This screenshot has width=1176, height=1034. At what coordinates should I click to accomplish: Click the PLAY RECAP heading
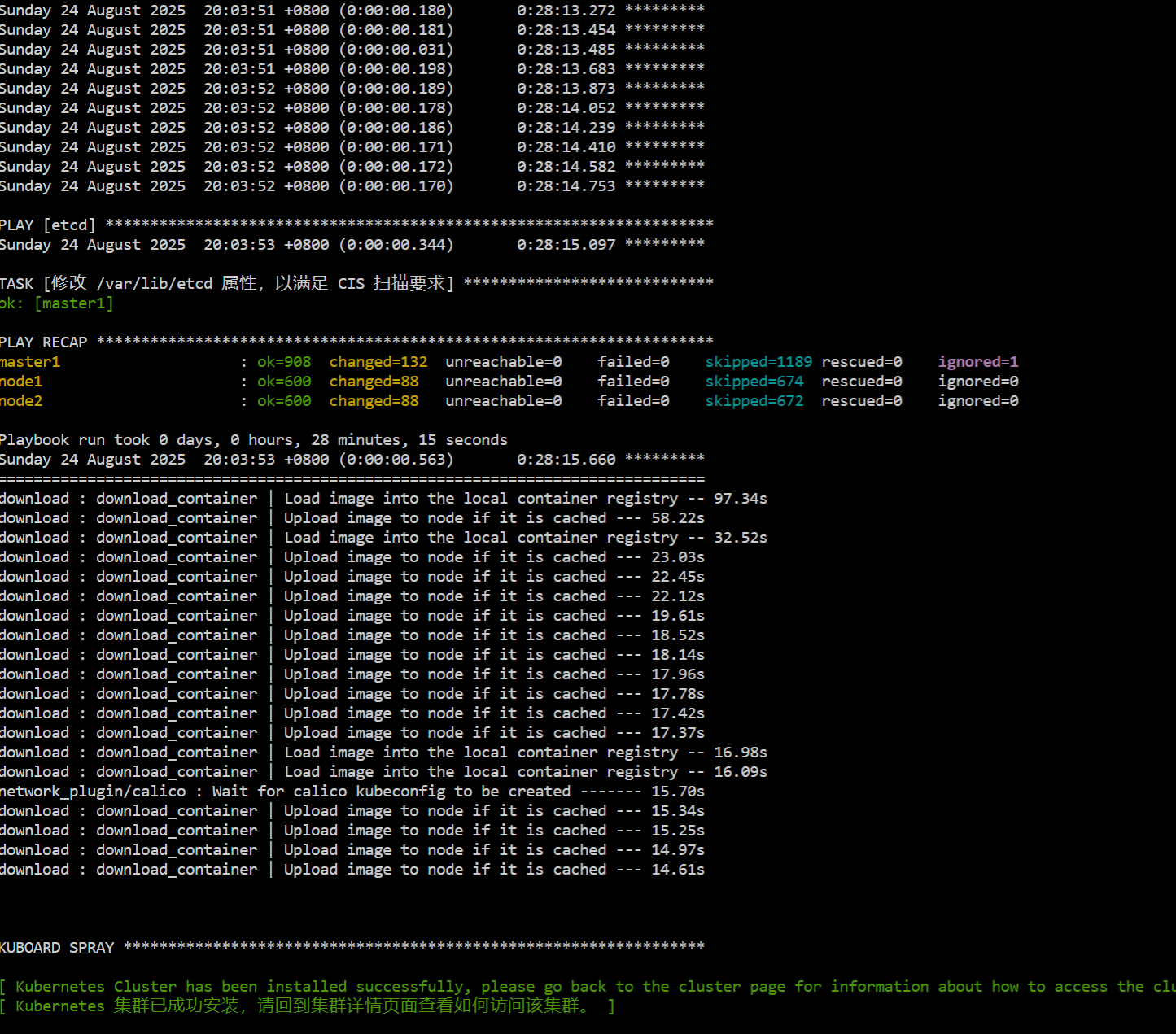pyautogui.click(x=43, y=342)
